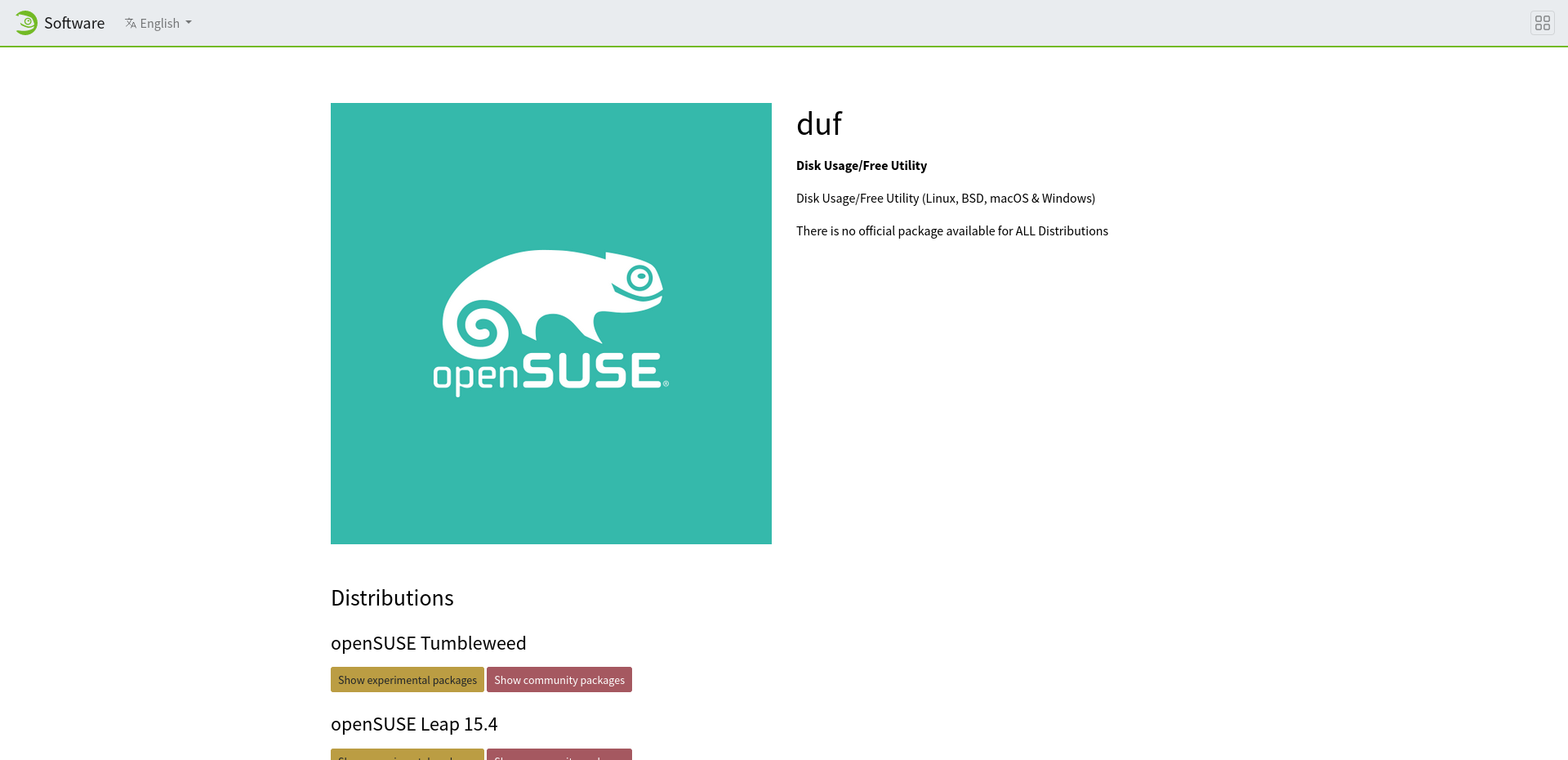Show experimental packages for openSUSE Tumbleweed
This screenshot has height=760, width=1568.
407,680
